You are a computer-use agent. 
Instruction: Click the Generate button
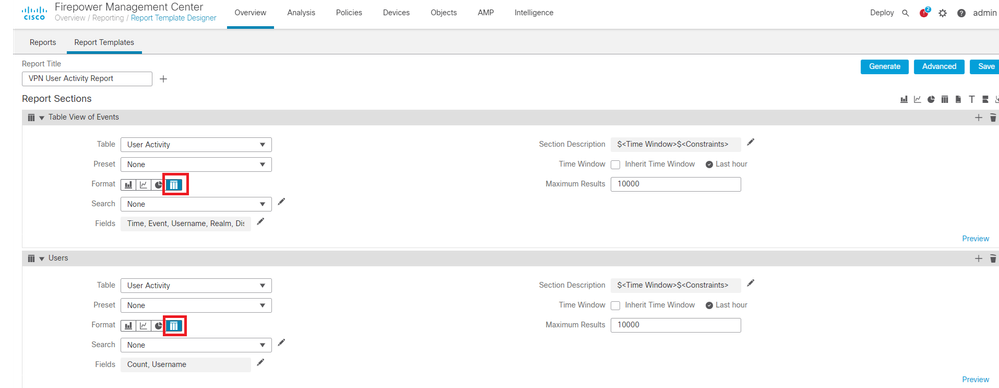tap(884, 66)
